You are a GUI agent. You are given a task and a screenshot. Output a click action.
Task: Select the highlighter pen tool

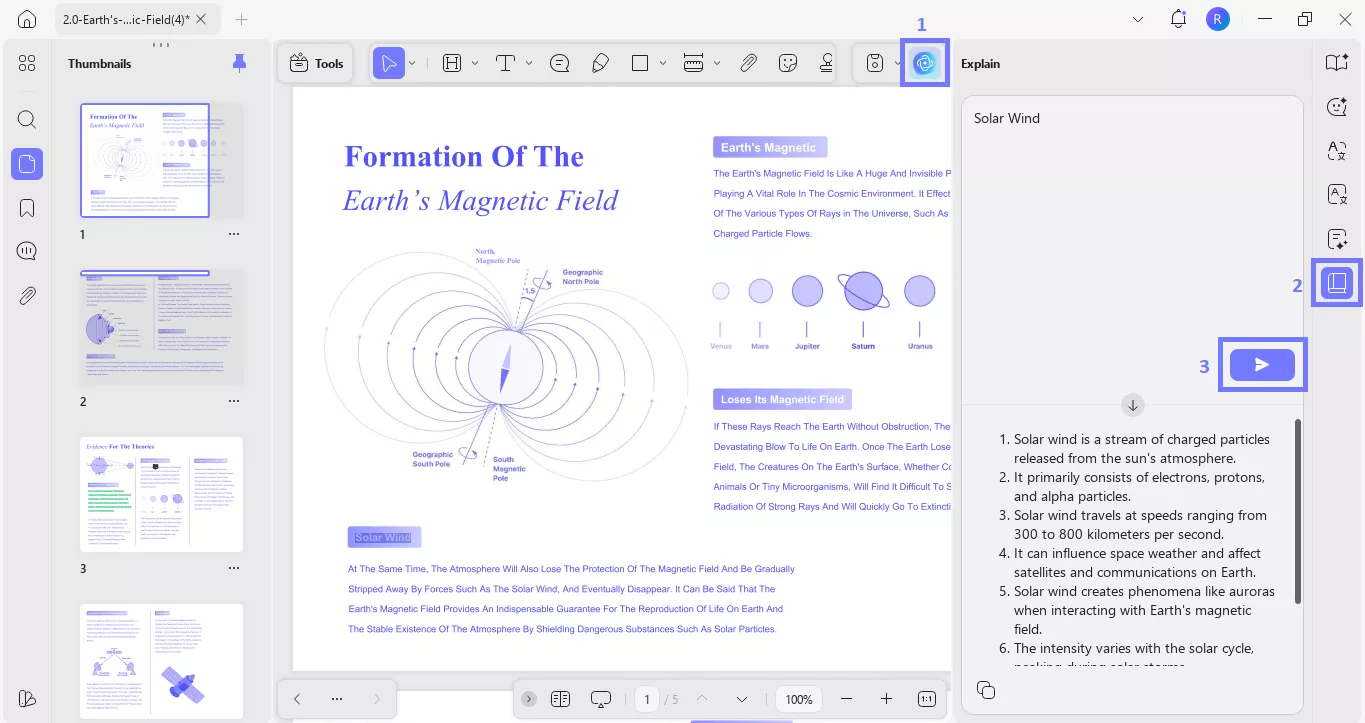pos(600,63)
